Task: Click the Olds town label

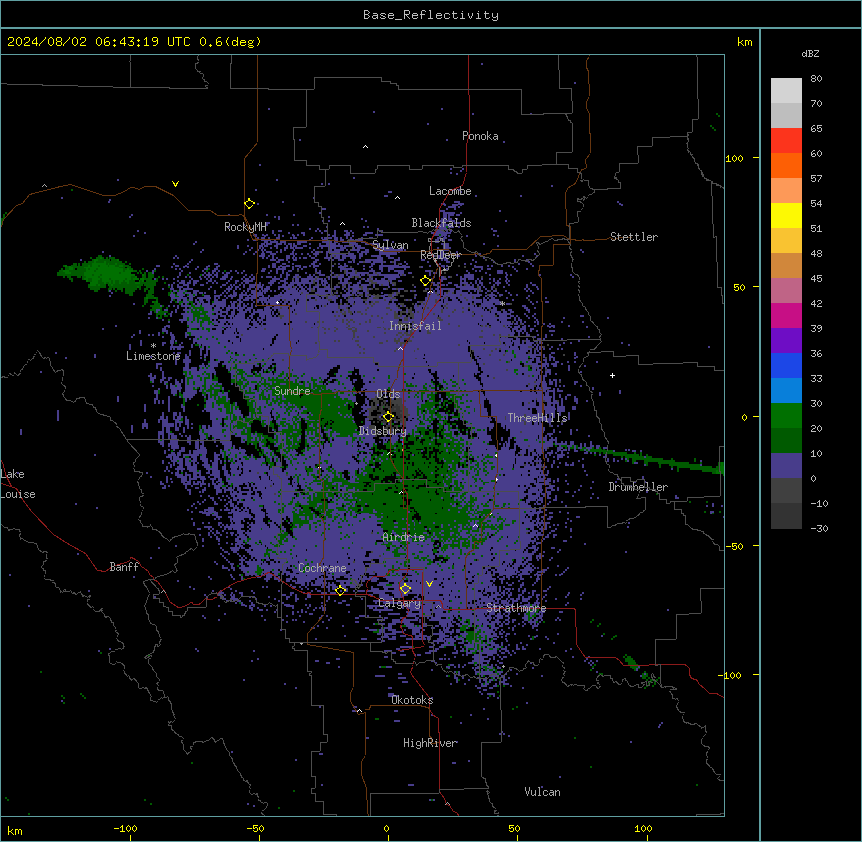Action: (388, 394)
